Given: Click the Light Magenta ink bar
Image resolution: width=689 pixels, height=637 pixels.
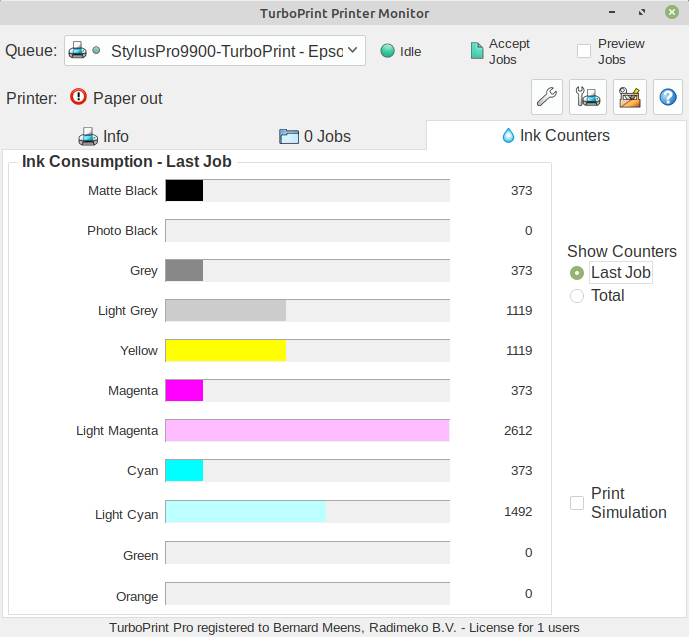Looking at the screenshot, I should pyautogui.click(x=307, y=431).
